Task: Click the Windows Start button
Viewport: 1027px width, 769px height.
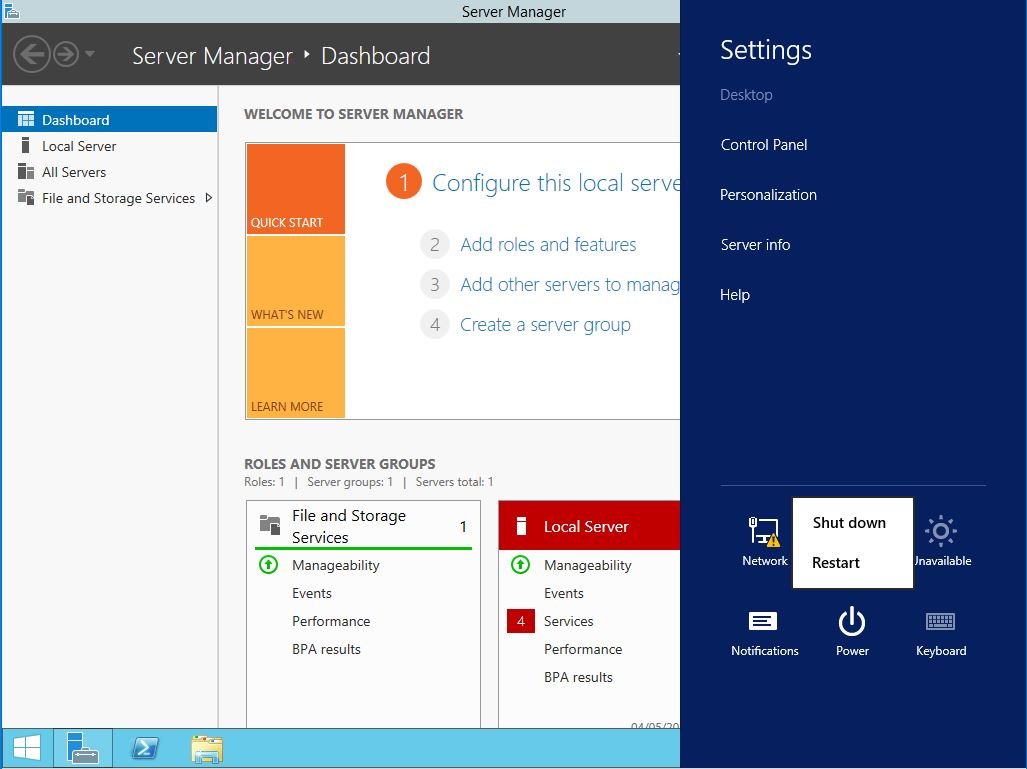Action: 27,748
